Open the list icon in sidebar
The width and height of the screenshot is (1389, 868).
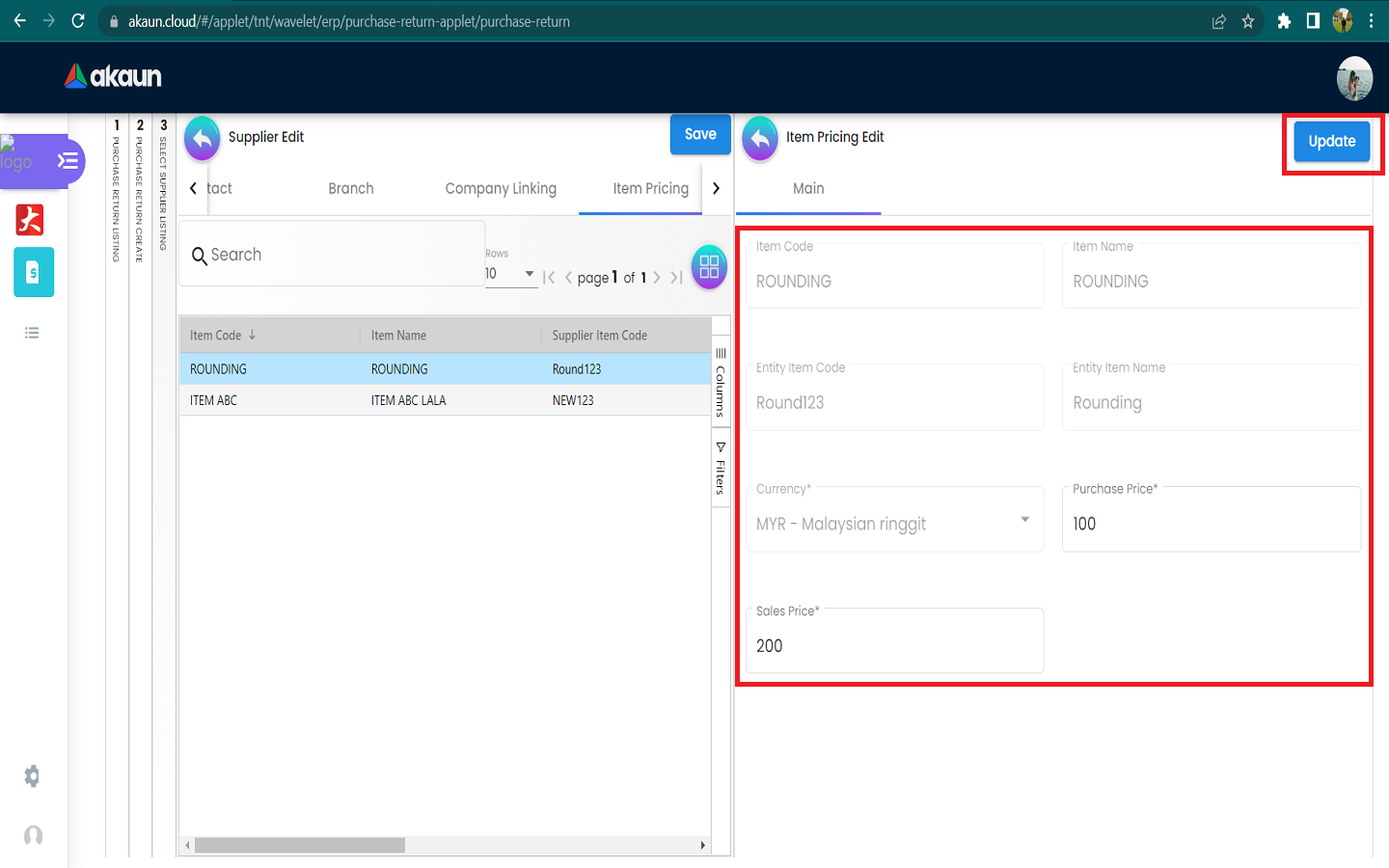point(32,333)
